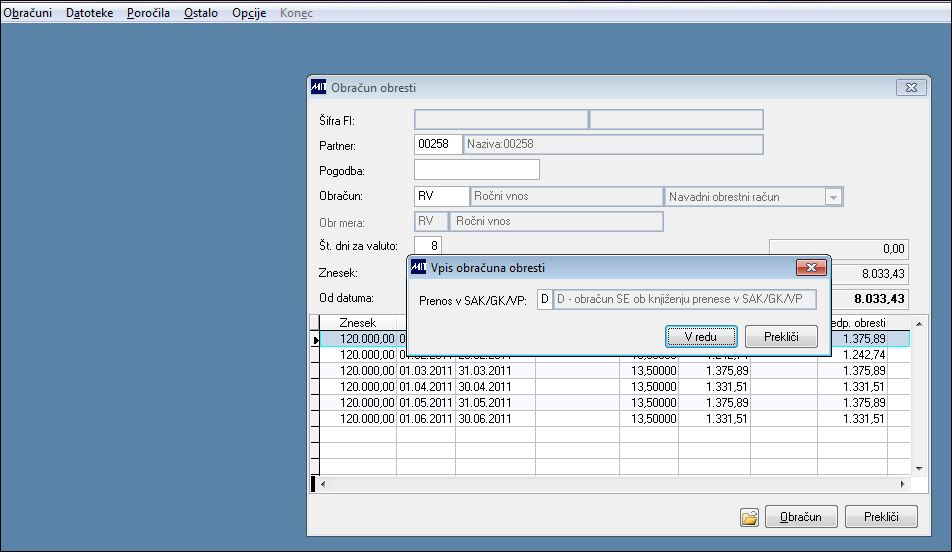The width and height of the screenshot is (952, 552).
Task: Close the Obračun obresti window
Action: 911,88
